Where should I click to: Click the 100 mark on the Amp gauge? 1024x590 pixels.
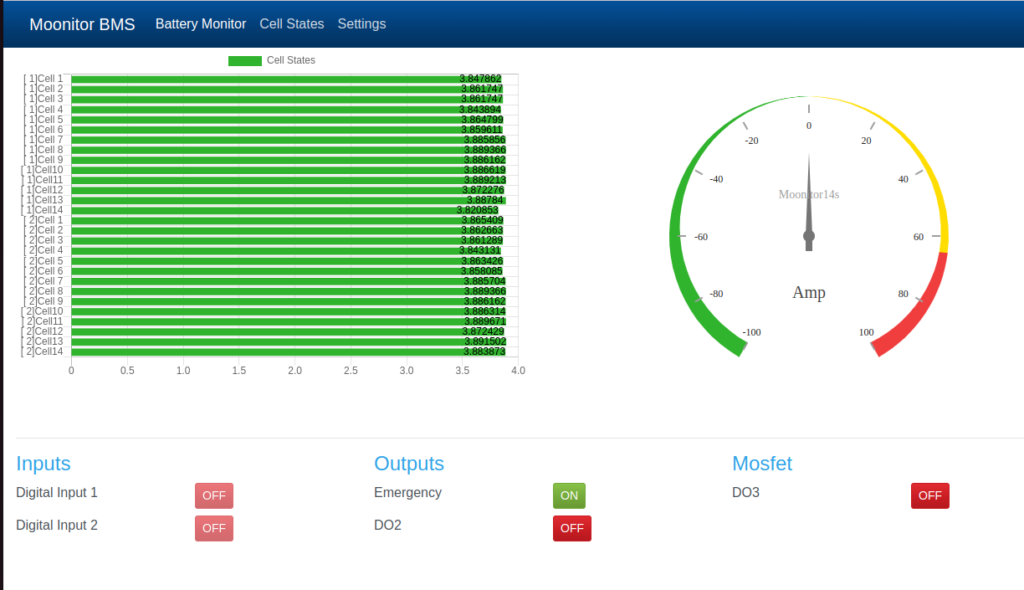tap(866, 332)
